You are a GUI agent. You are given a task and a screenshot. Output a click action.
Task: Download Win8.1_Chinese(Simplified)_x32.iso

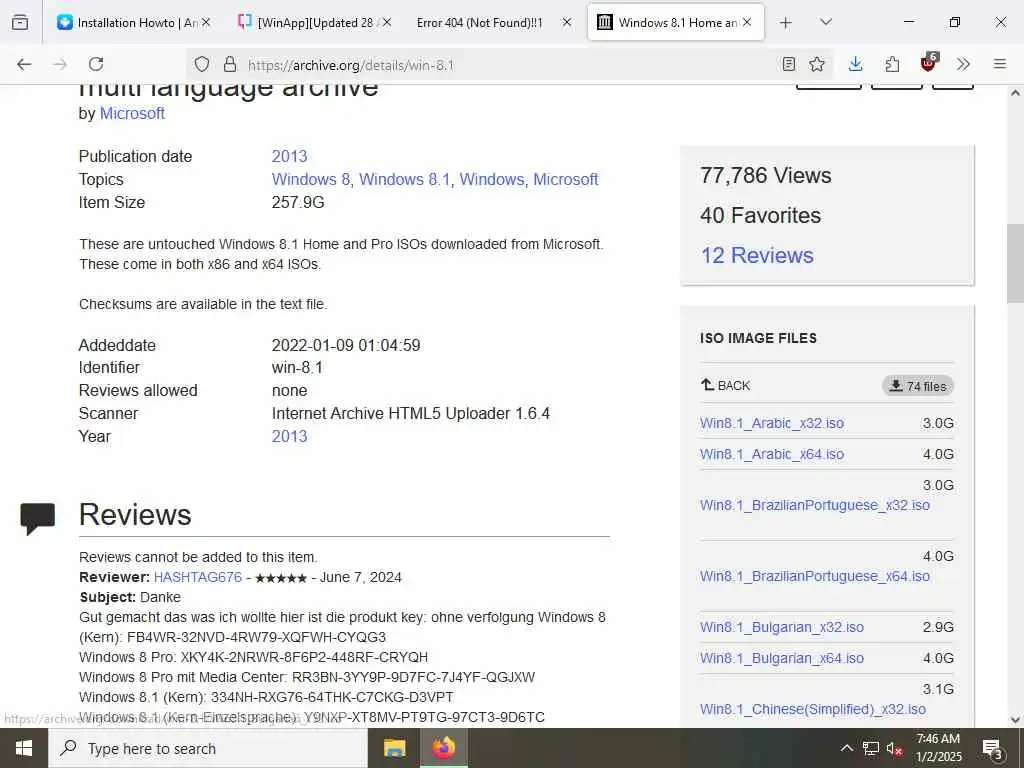click(x=813, y=709)
